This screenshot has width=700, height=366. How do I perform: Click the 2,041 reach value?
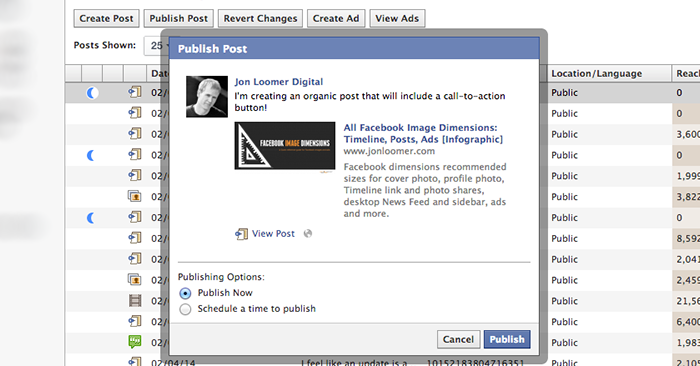[x=688, y=259]
